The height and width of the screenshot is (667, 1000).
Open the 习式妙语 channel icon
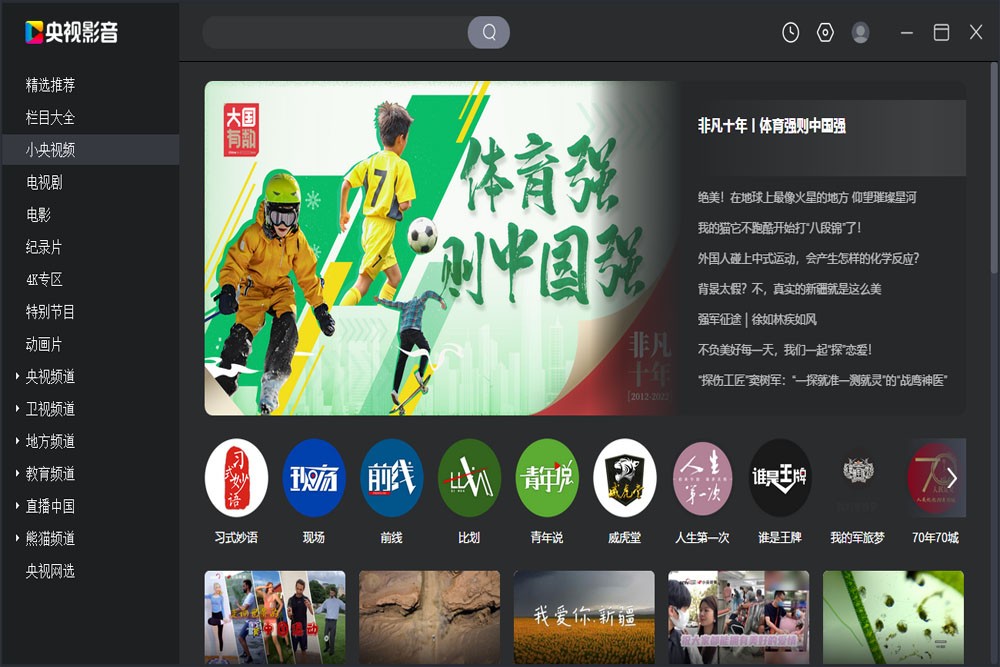[236, 478]
